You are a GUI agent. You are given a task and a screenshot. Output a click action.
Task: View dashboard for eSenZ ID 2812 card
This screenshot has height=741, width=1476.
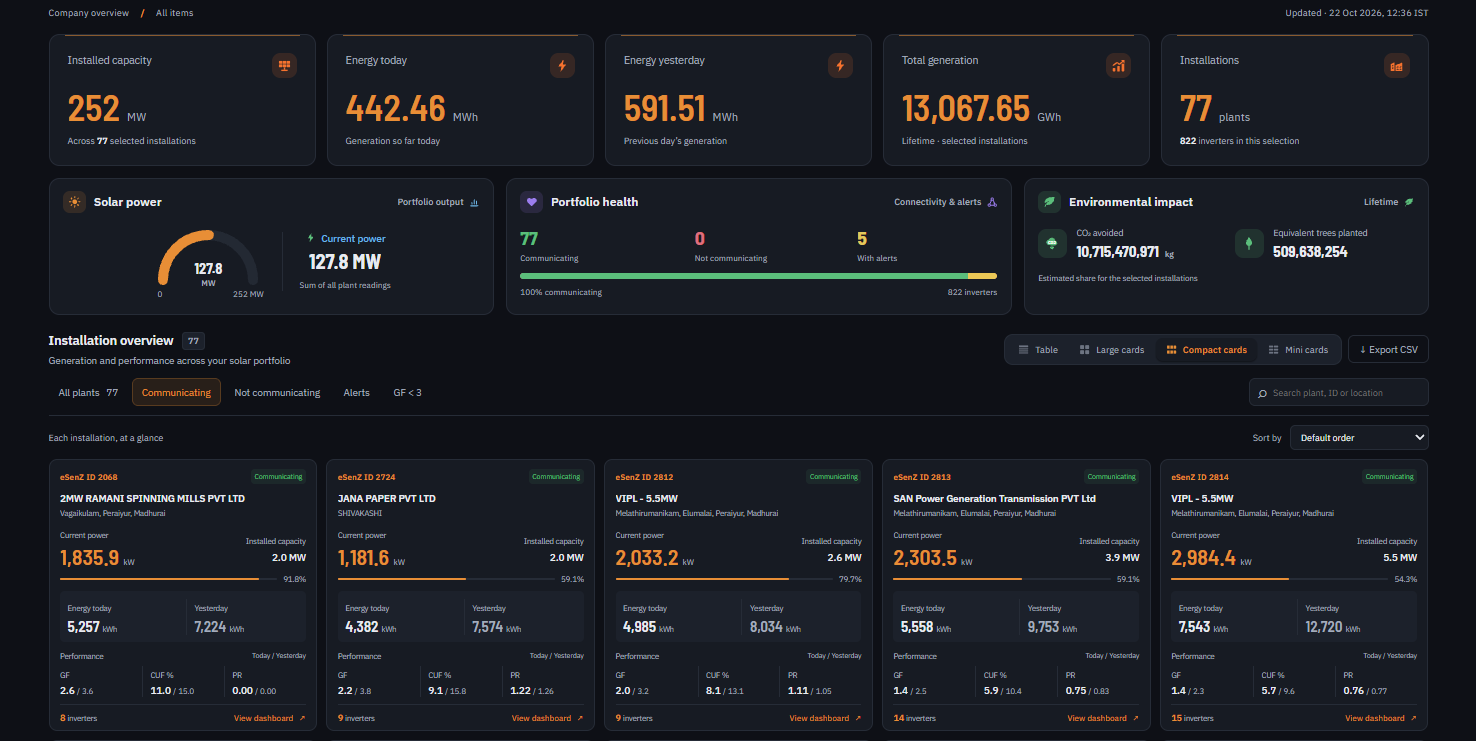pos(825,718)
